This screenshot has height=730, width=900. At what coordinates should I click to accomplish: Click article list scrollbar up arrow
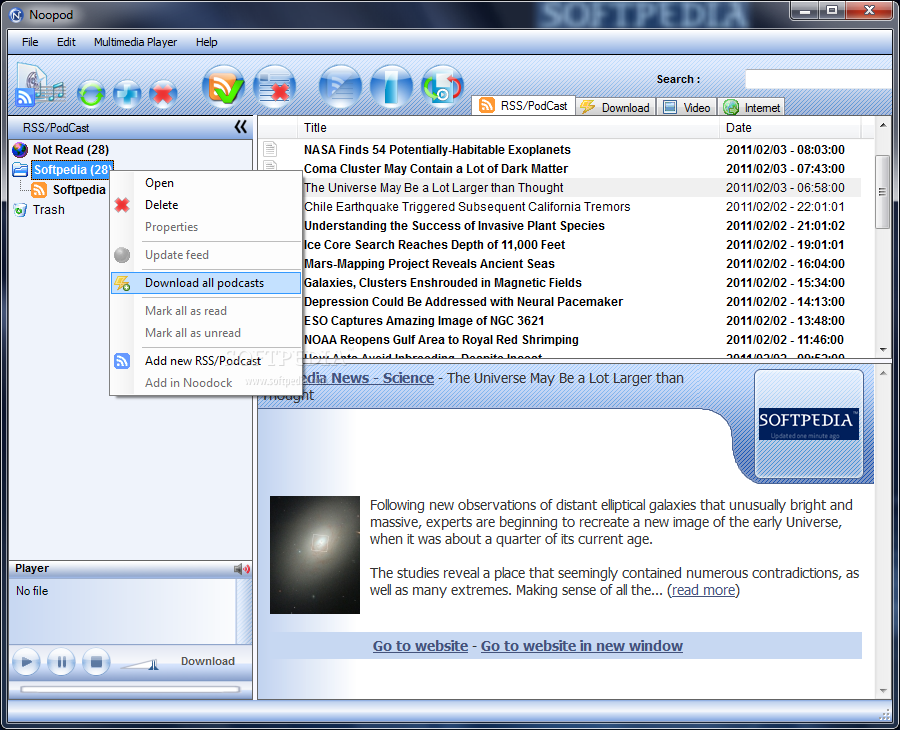[882, 125]
